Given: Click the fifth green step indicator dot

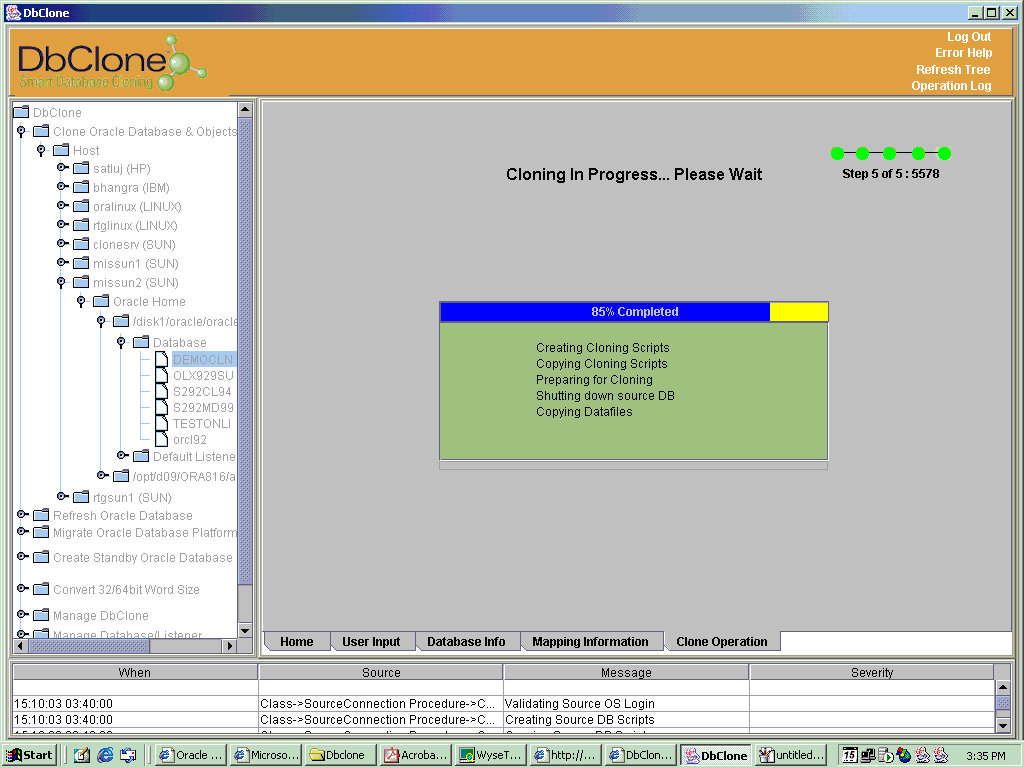Looking at the screenshot, I should point(944,153).
